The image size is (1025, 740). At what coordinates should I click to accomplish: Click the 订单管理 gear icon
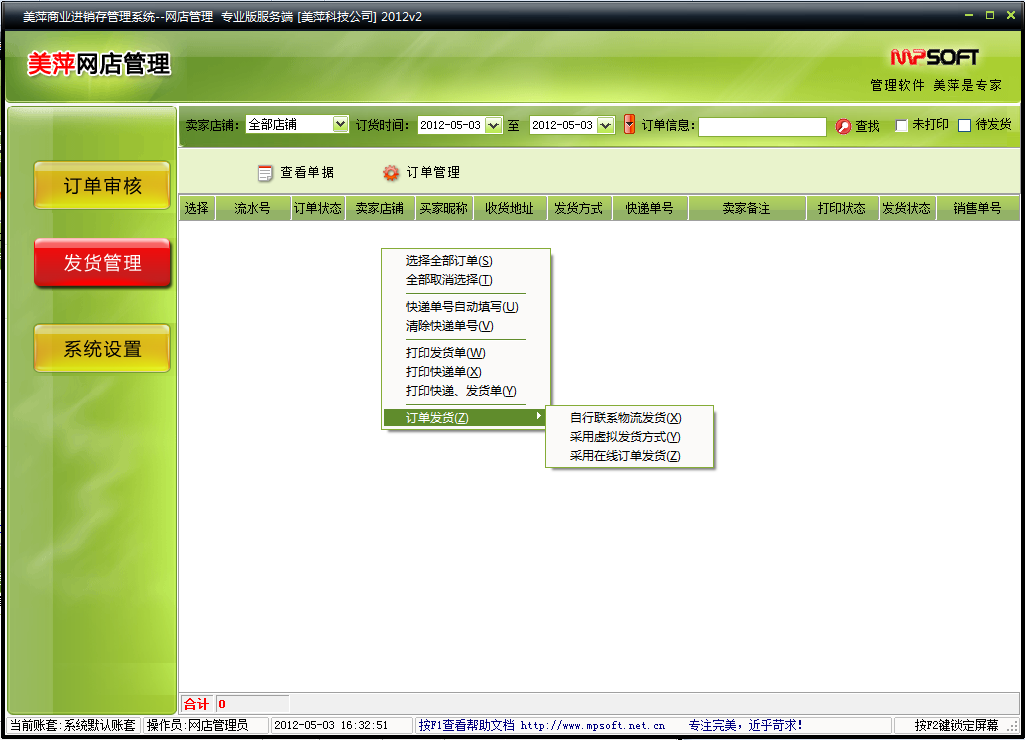pyautogui.click(x=391, y=173)
